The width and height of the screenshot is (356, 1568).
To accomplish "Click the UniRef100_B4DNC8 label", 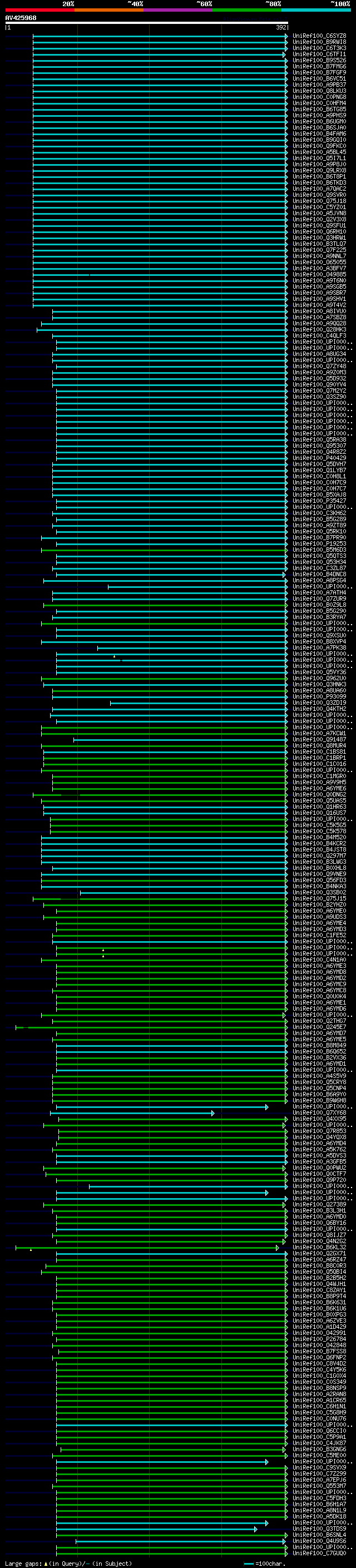I will pos(319,574).
